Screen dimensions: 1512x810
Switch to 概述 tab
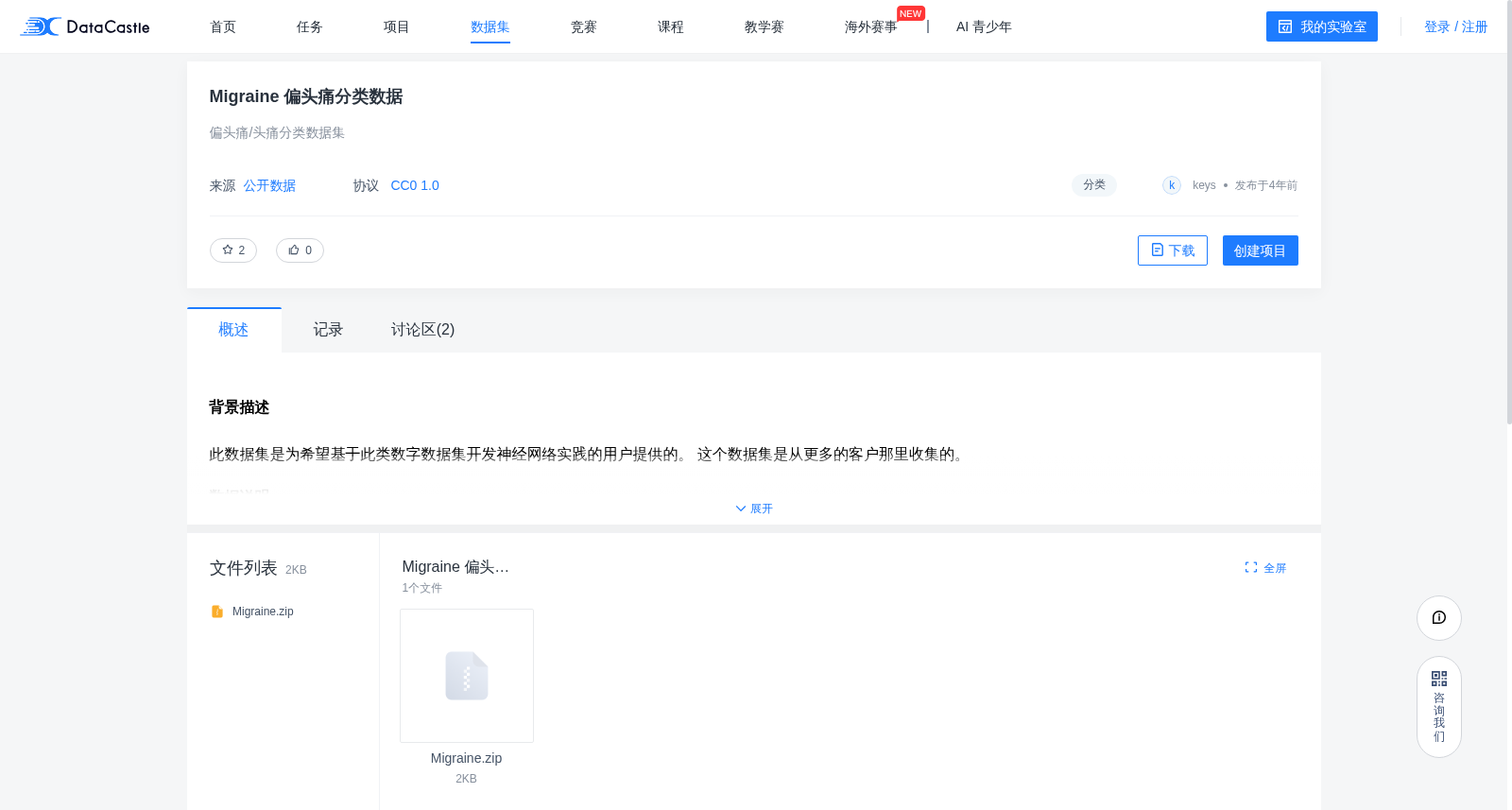[x=233, y=330]
